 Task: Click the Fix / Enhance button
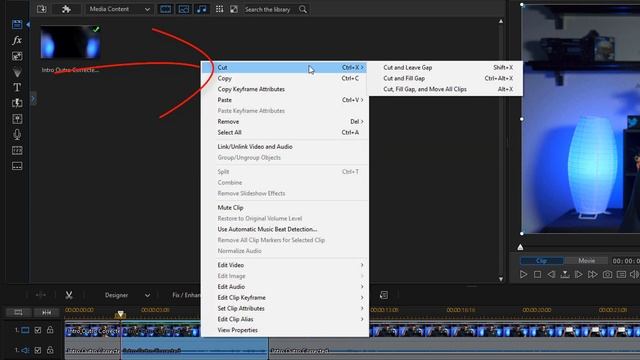186,295
